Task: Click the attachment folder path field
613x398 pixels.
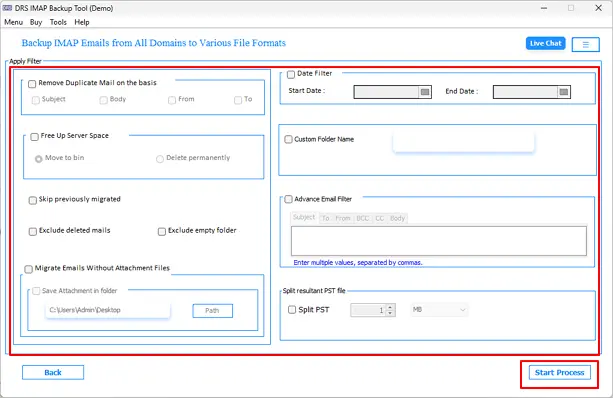Action: coord(108,310)
